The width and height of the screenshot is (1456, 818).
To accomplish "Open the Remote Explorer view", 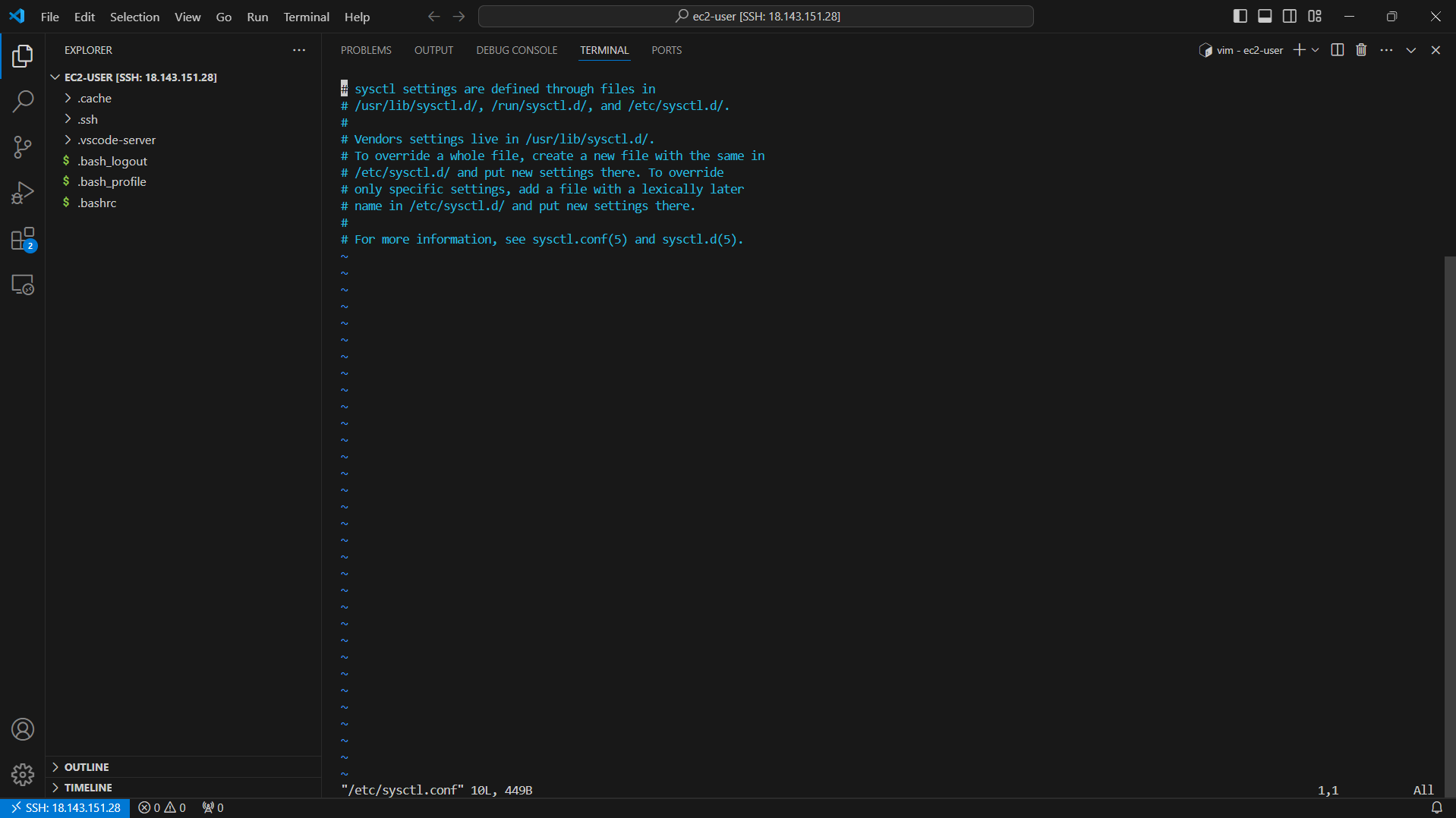I will [x=23, y=285].
